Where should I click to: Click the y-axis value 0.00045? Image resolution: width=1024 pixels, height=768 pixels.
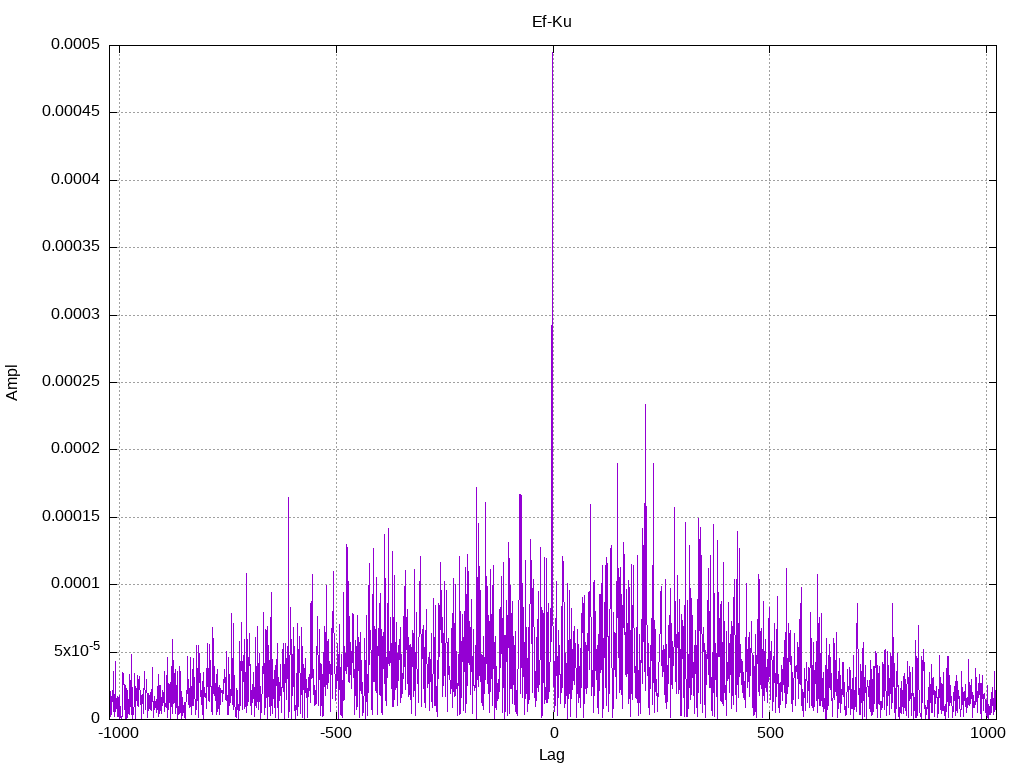71,111
